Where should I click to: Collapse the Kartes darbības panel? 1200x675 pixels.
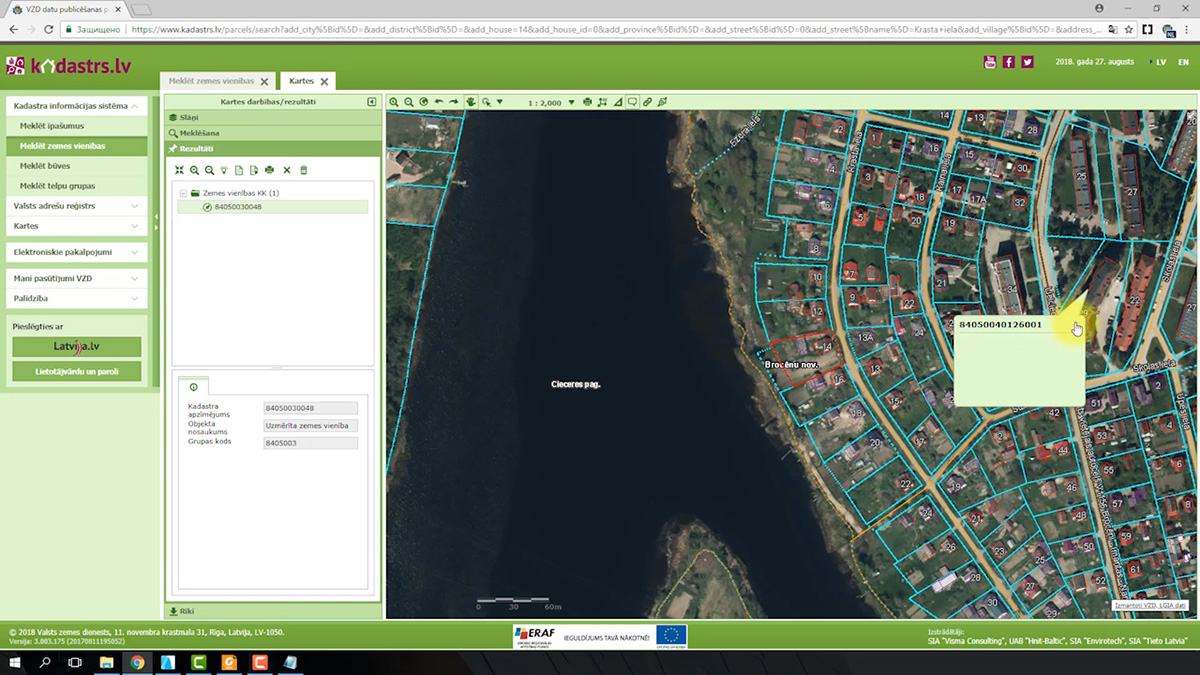(x=371, y=102)
